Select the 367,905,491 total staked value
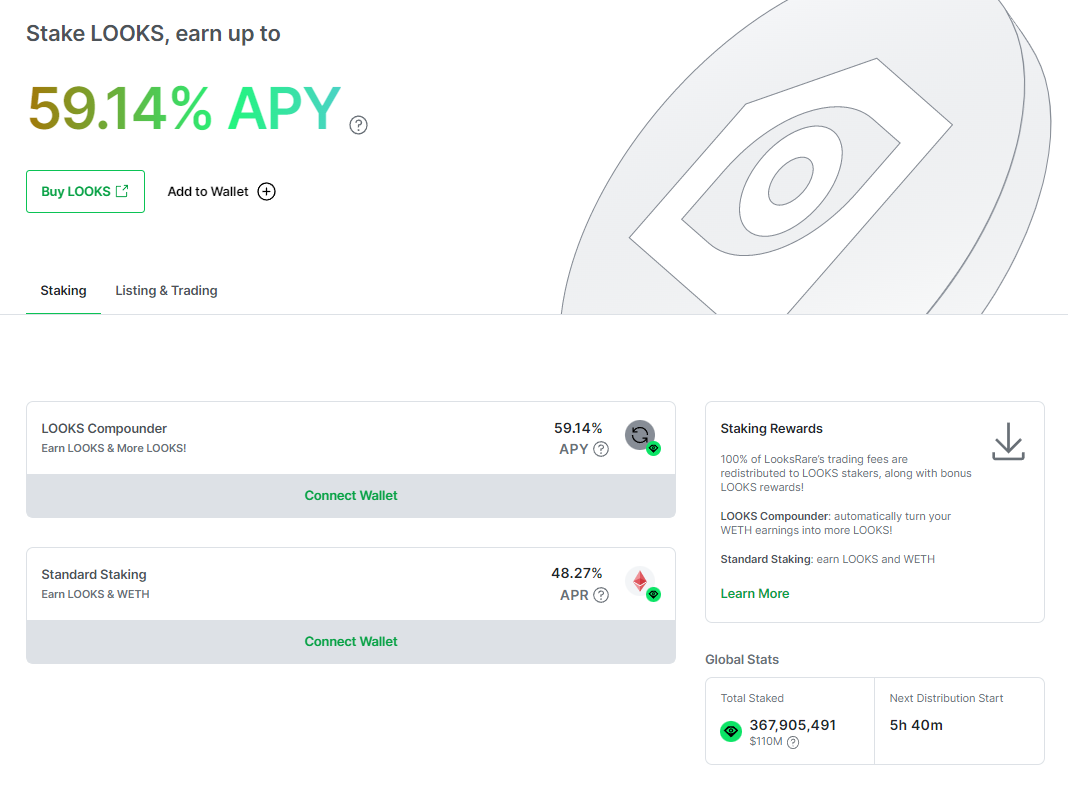Viewport: 1068px width, 785px height. (793, 725)
